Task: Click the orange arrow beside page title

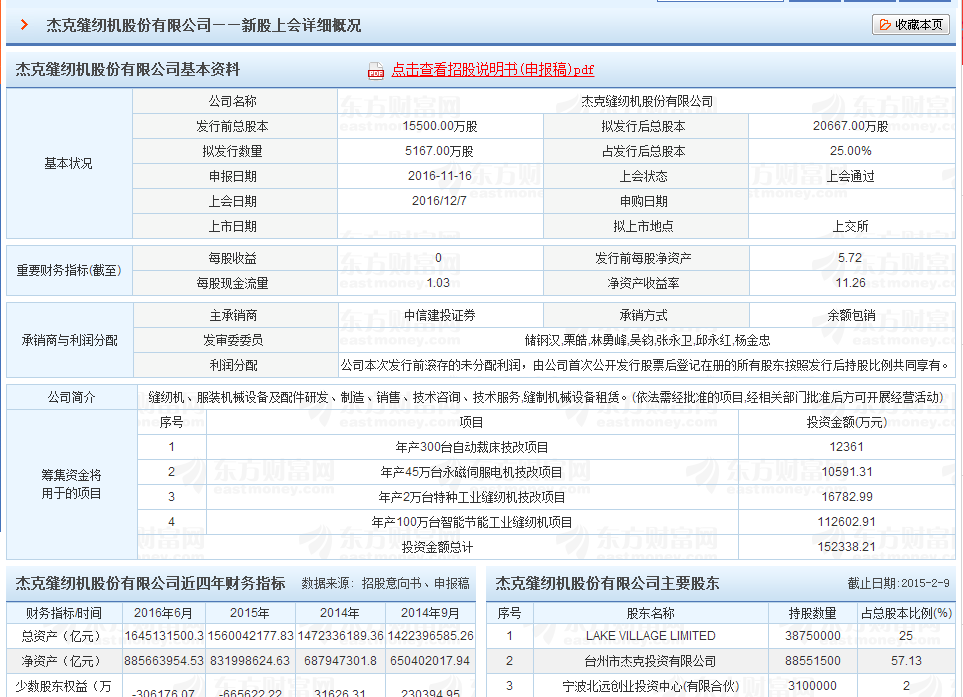Action: pyautogui.click(x=24, y=25)
